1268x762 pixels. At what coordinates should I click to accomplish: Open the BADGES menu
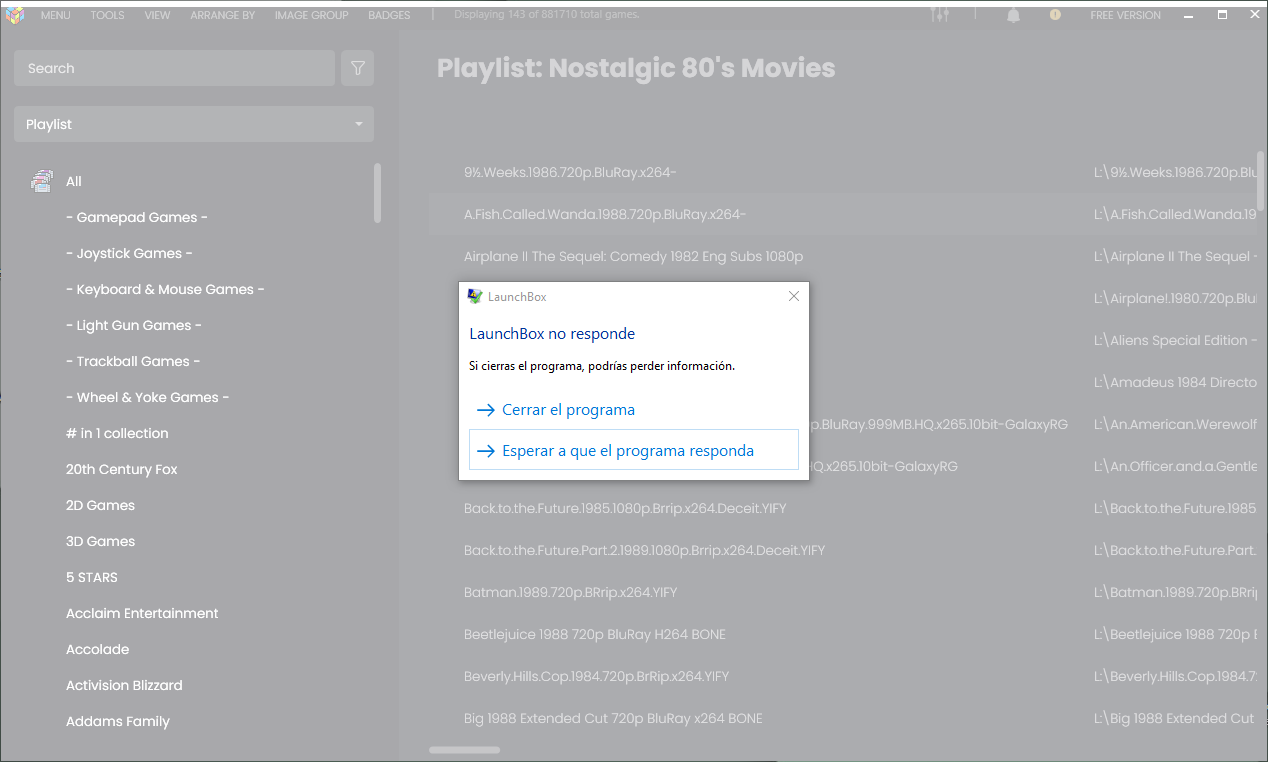(x=389, y=15)
